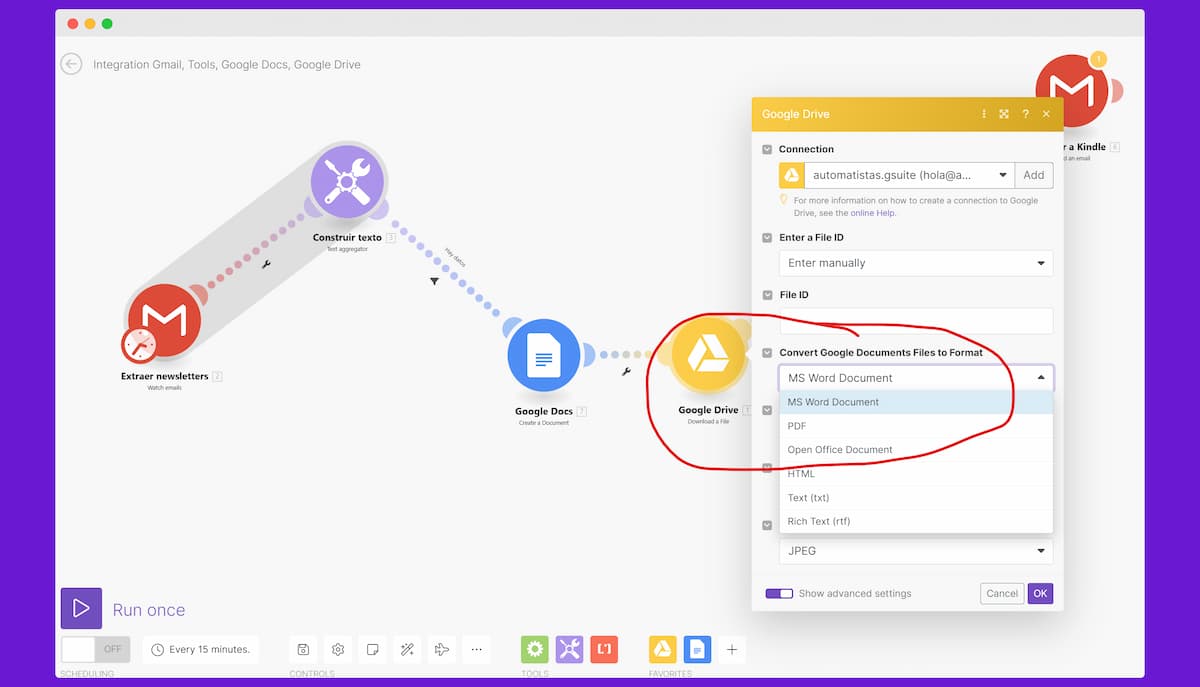Click the airplane explain flow icon

[x=441, y=649]
